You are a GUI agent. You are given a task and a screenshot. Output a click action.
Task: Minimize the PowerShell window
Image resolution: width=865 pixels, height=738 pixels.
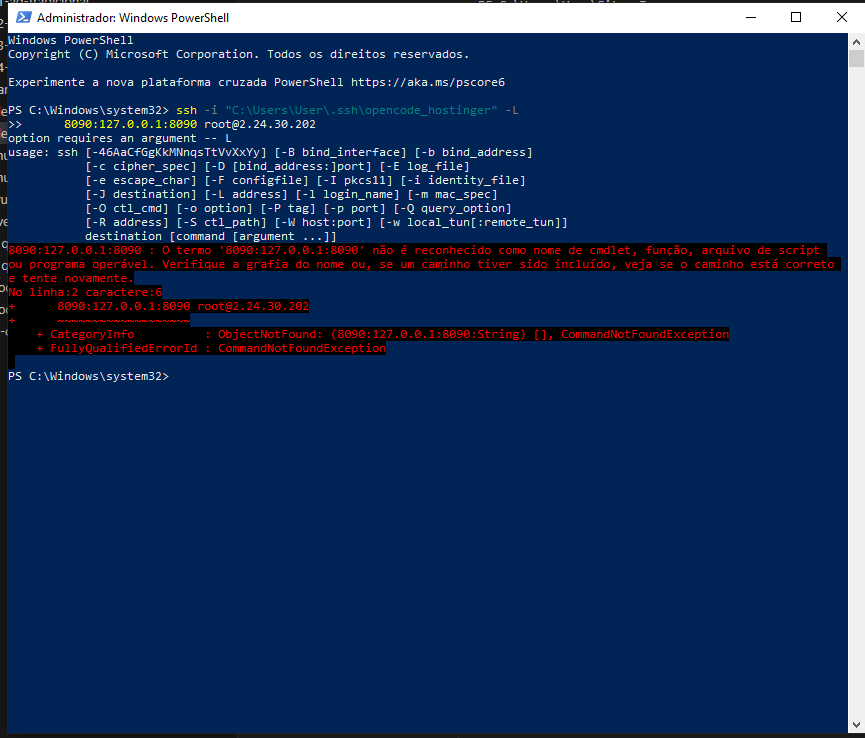click(749, 17)
